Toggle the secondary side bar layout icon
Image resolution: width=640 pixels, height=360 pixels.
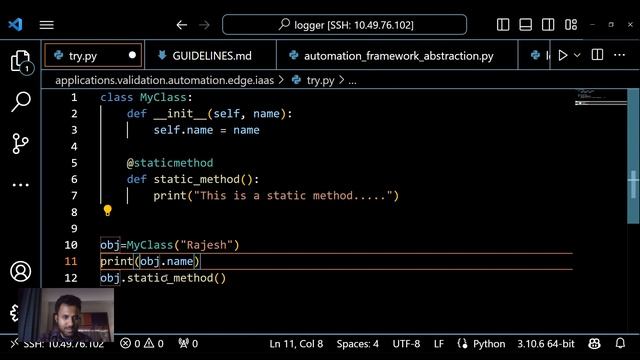(548, 25)
